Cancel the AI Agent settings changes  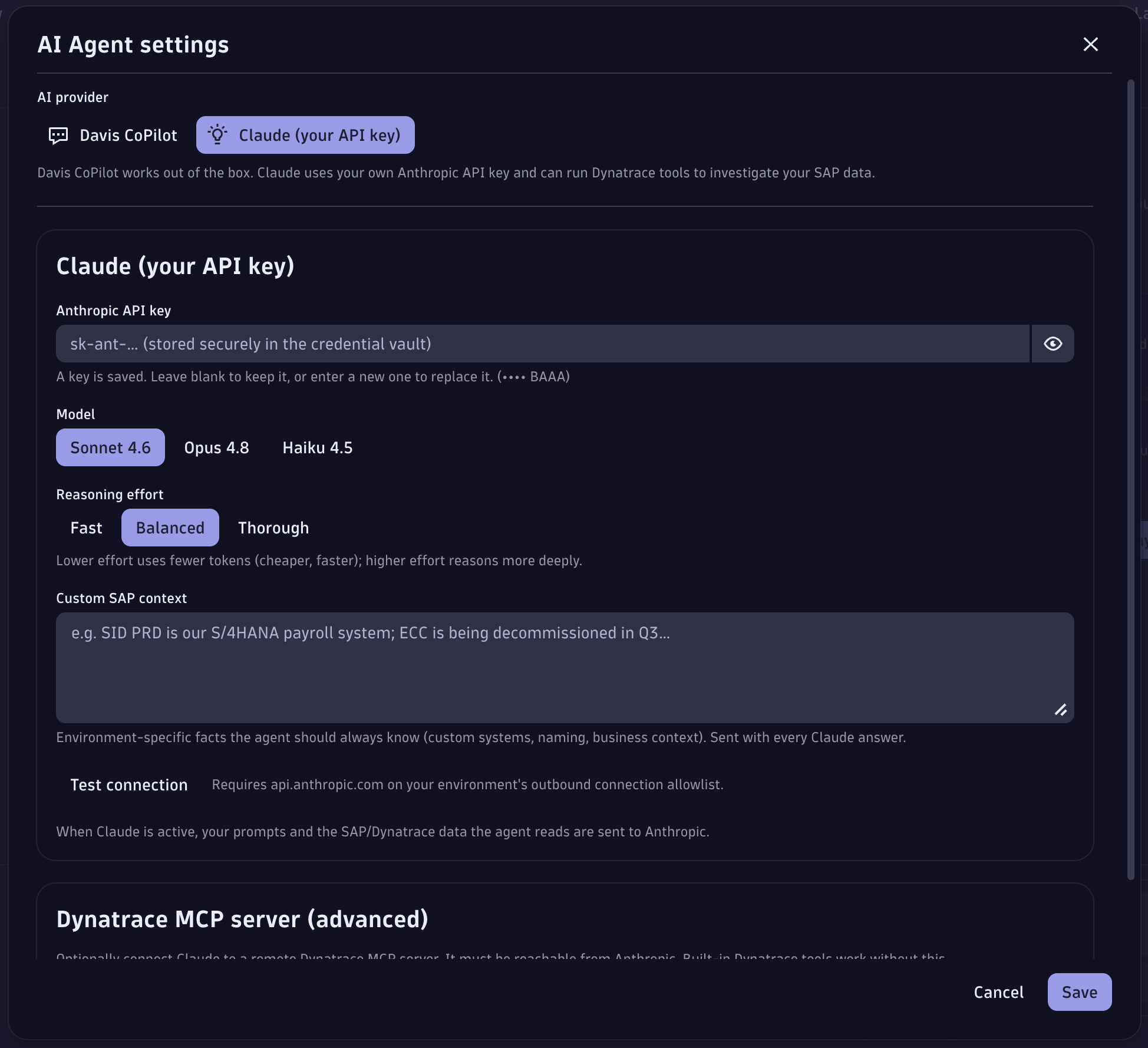point(998,992)
